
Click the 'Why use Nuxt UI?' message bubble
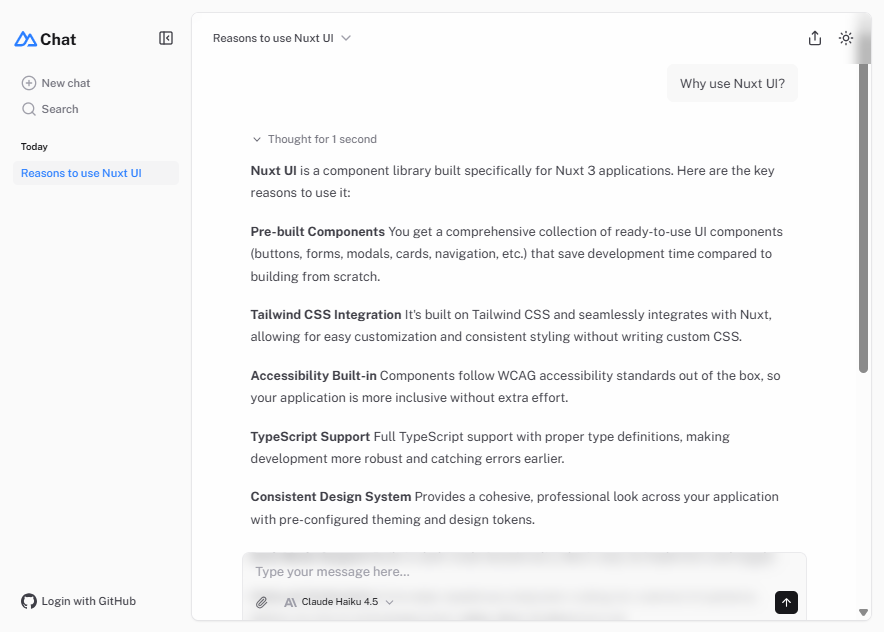(732, 83)
